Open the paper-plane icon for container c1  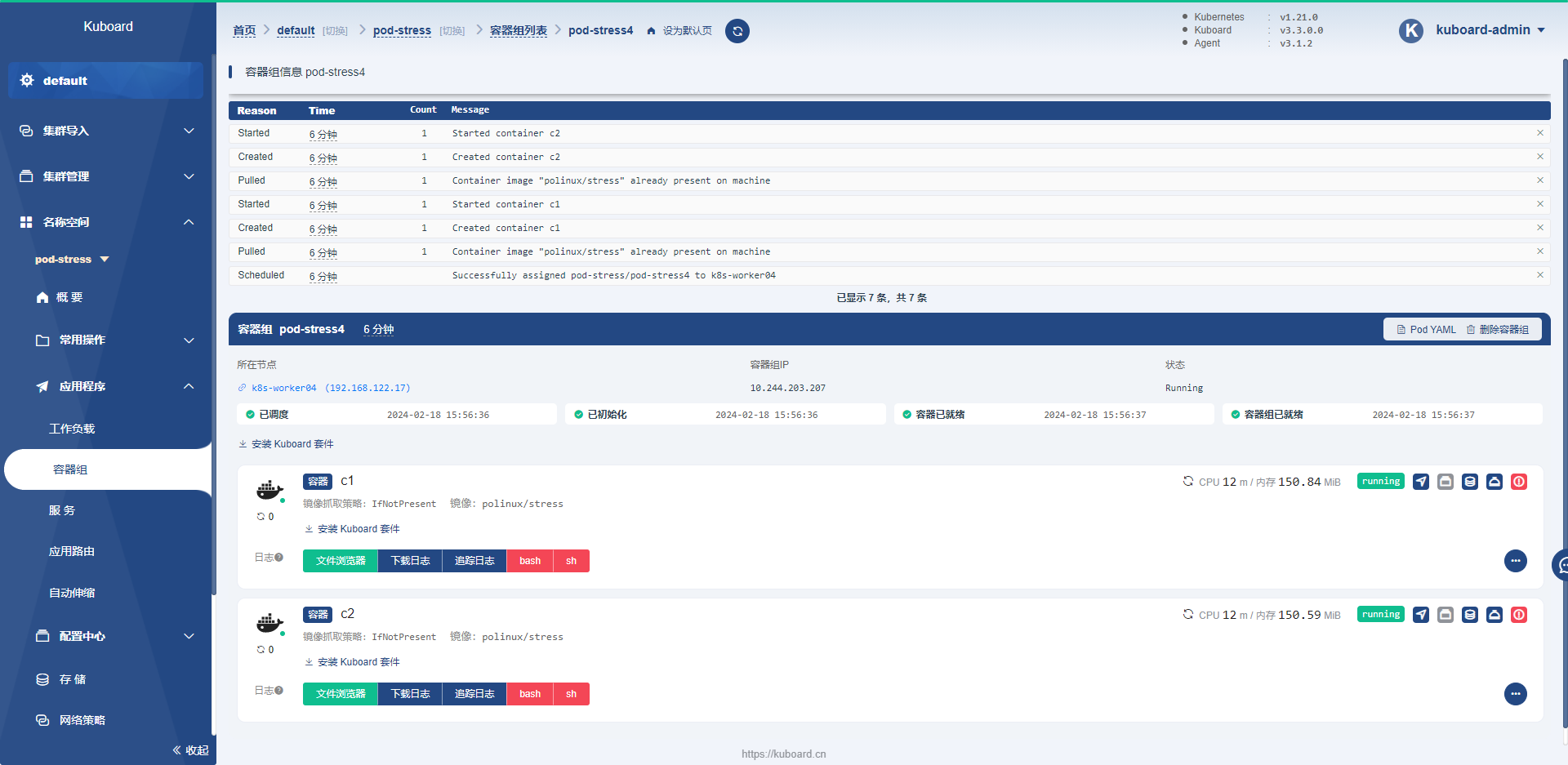click(1421, 482)
